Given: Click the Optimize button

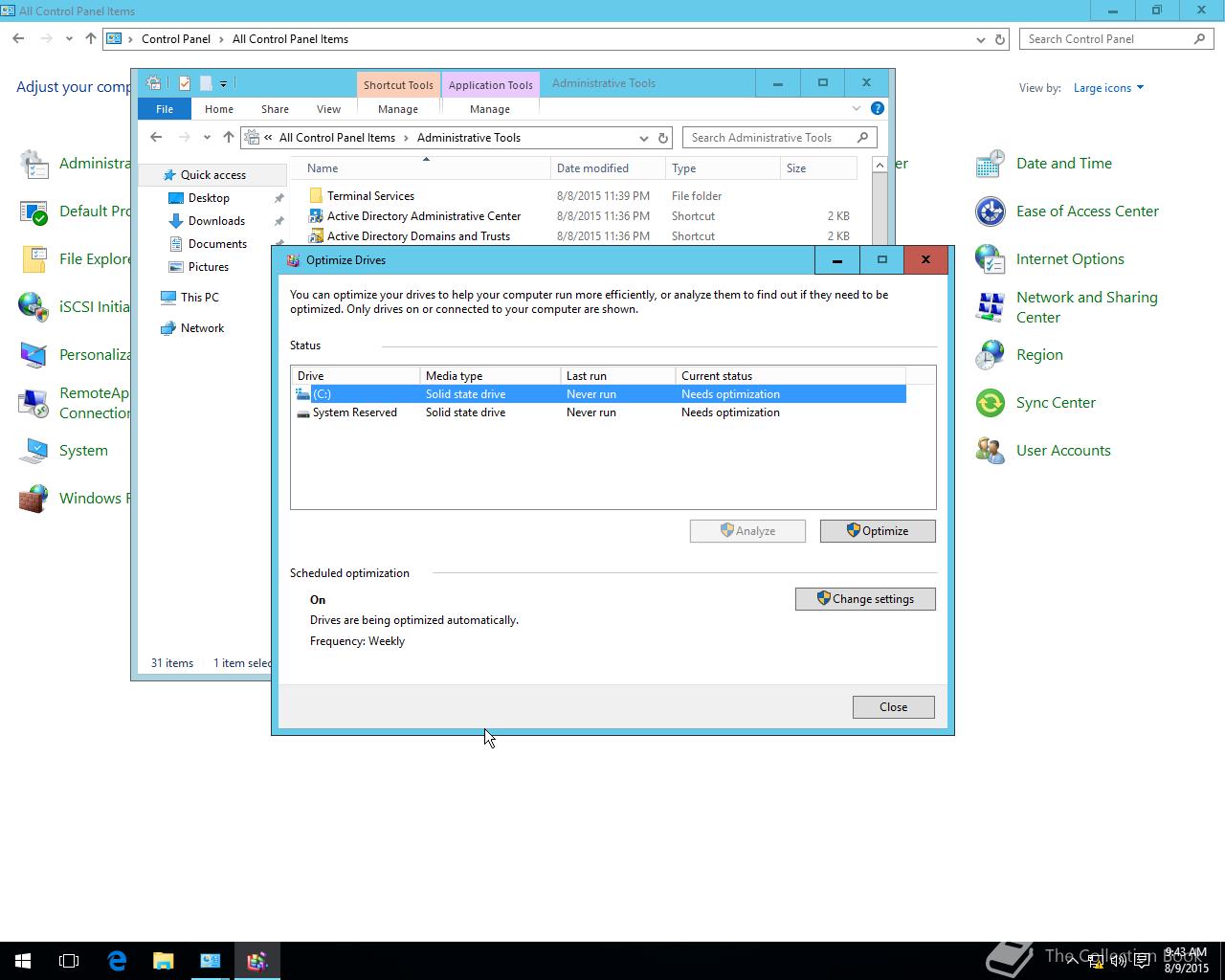Looking at the screenshot, I should tap(878, 531).
